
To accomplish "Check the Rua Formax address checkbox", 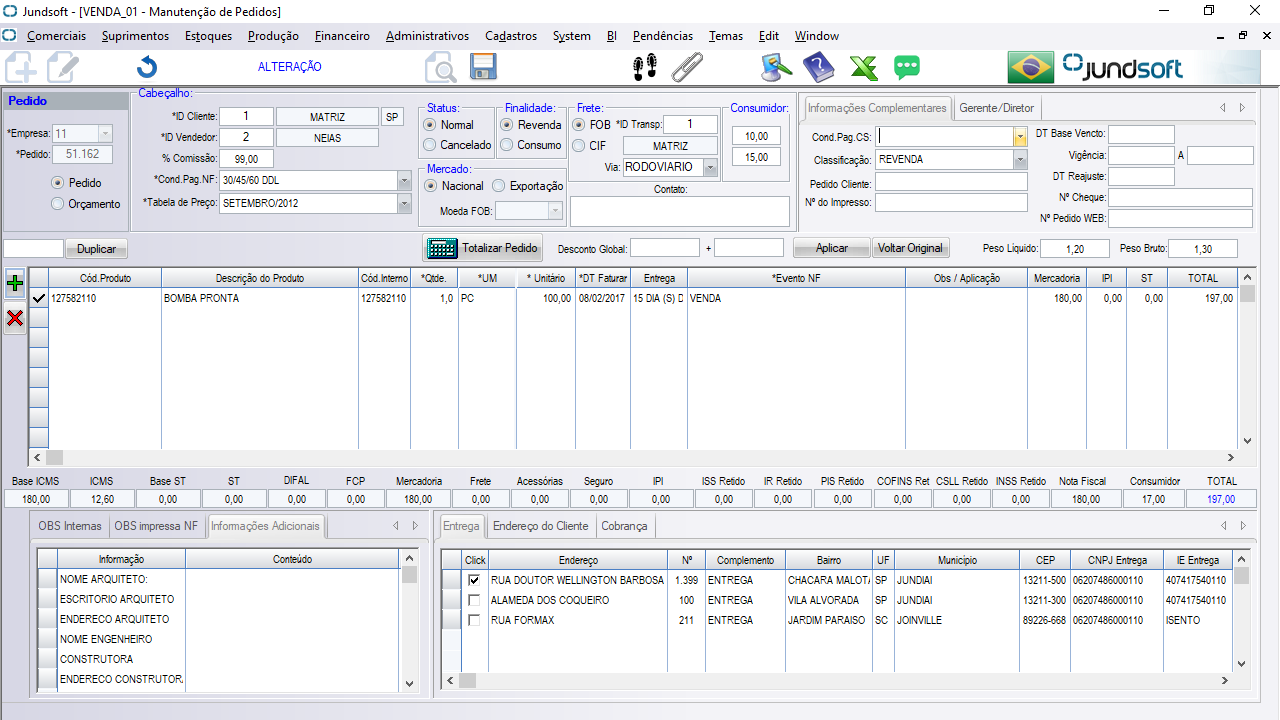I will (474, 620).
